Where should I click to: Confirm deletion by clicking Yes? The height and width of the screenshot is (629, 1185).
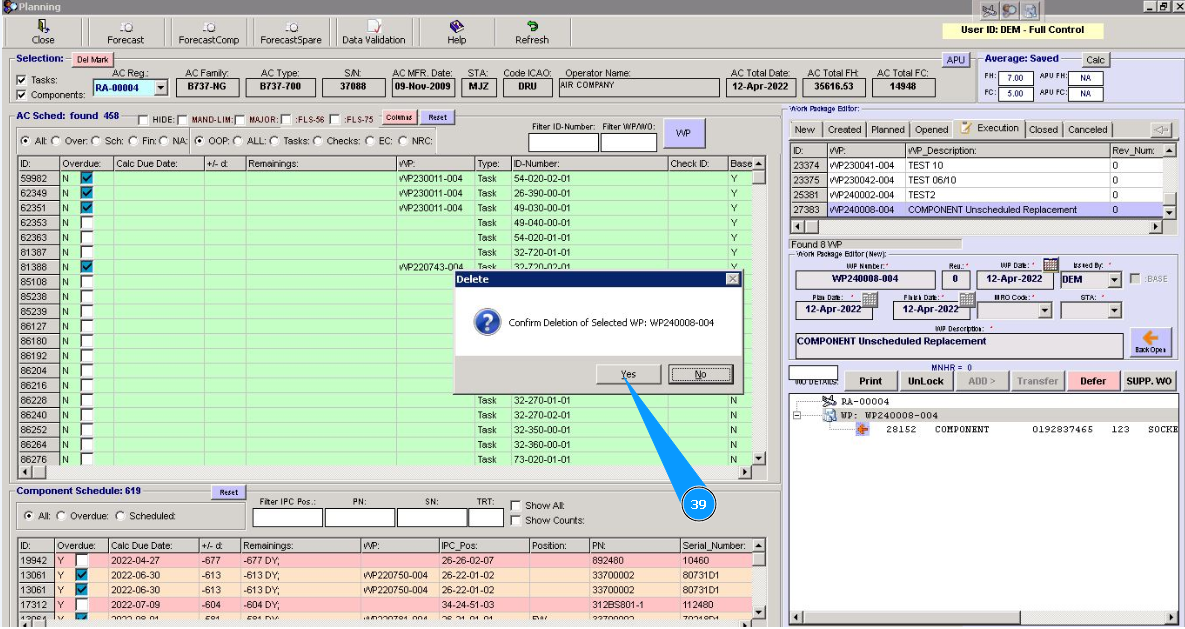click(627, 374)
